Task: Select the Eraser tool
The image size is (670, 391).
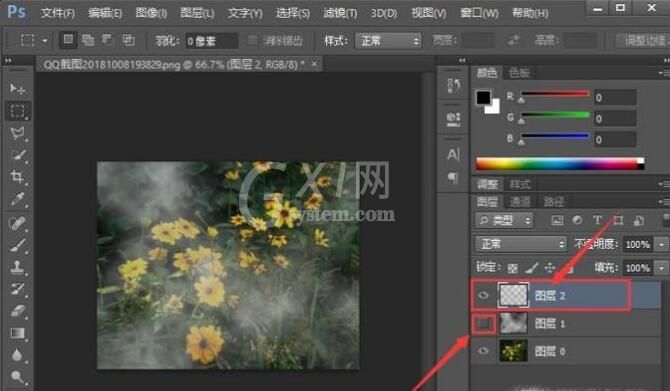Action: [x=18, y=311]
